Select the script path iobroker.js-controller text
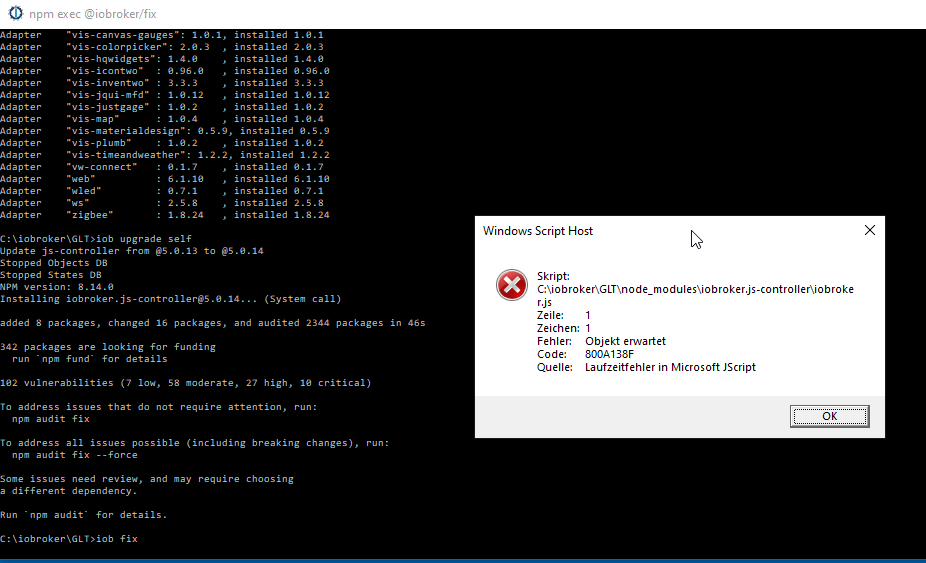926x563 pixels. [695, 295]
